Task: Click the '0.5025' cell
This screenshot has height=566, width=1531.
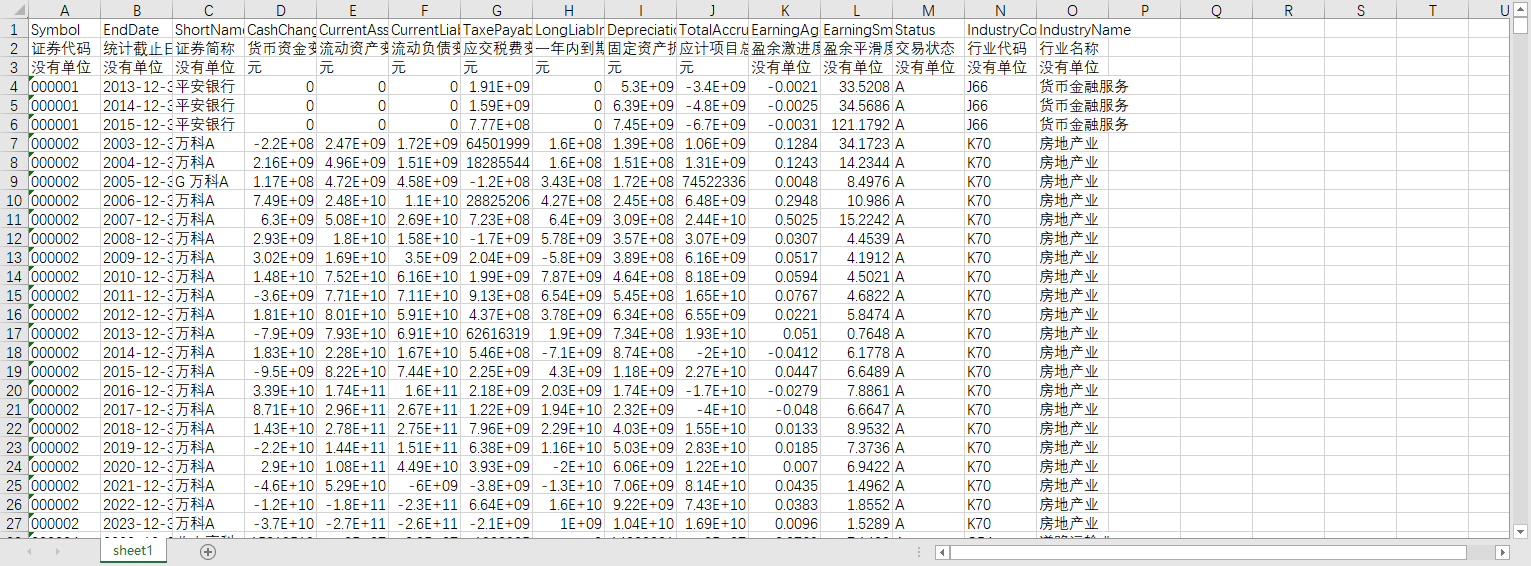Action: pyautogui.click(x=784, y=220)
